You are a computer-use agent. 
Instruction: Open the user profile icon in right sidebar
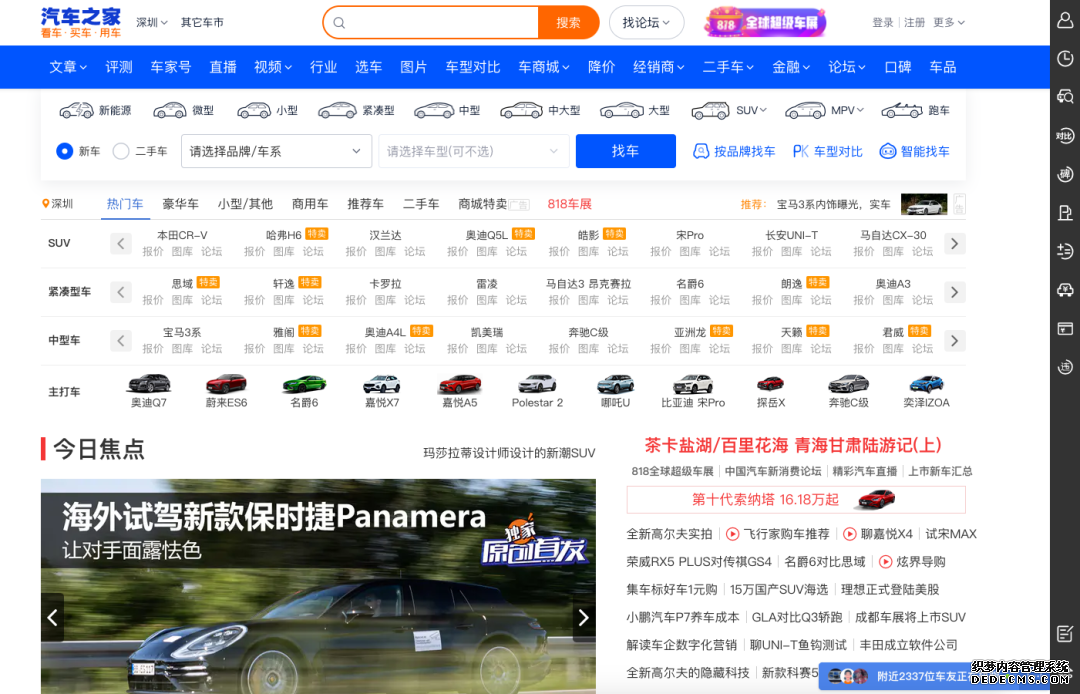click(1064, 19)
